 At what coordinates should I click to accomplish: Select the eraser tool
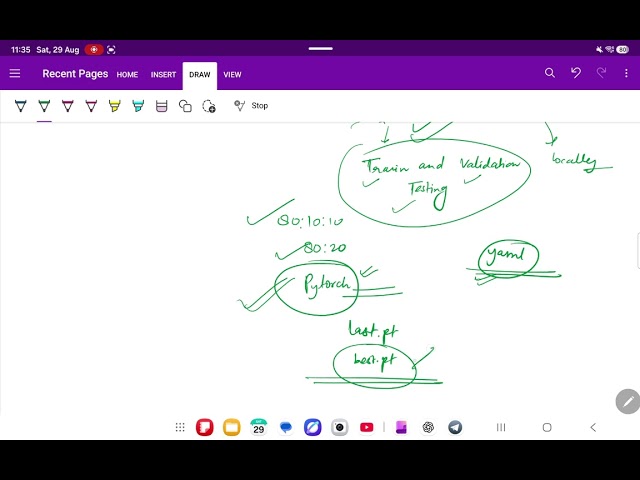[162, 106]
